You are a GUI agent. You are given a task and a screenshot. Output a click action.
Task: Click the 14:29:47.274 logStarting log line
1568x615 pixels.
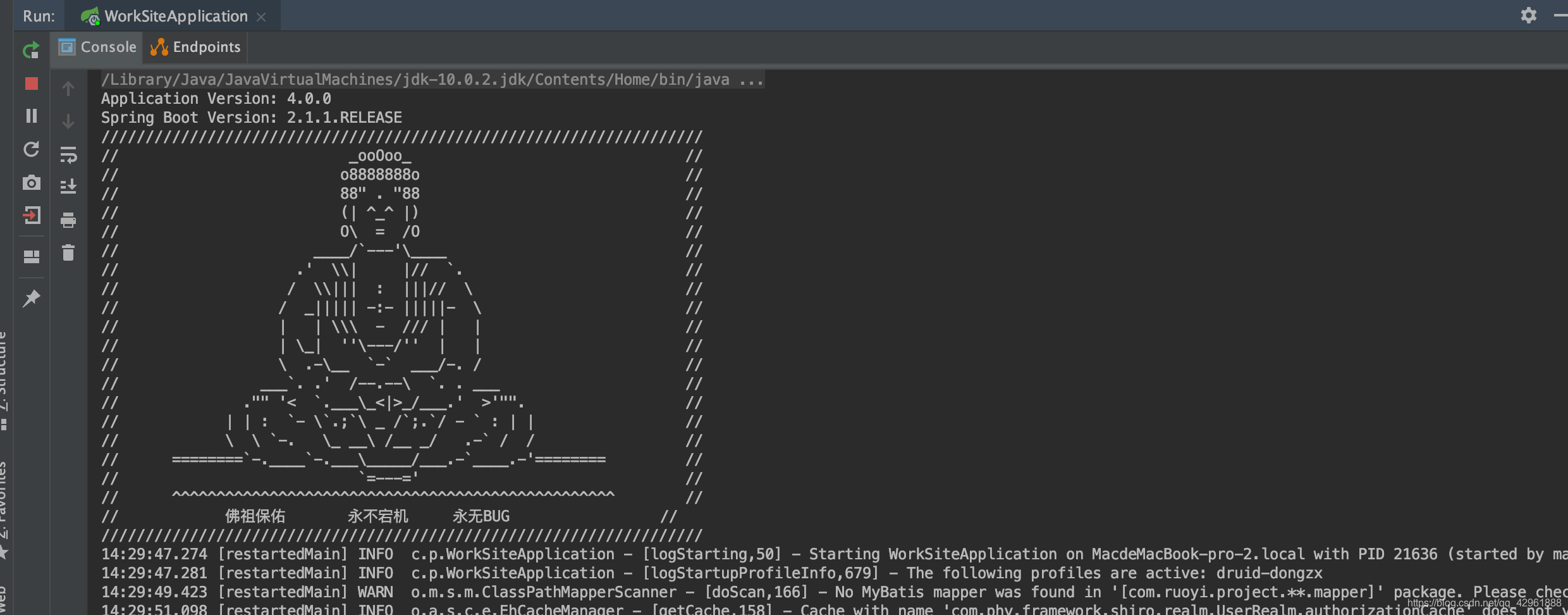[835, 554]
